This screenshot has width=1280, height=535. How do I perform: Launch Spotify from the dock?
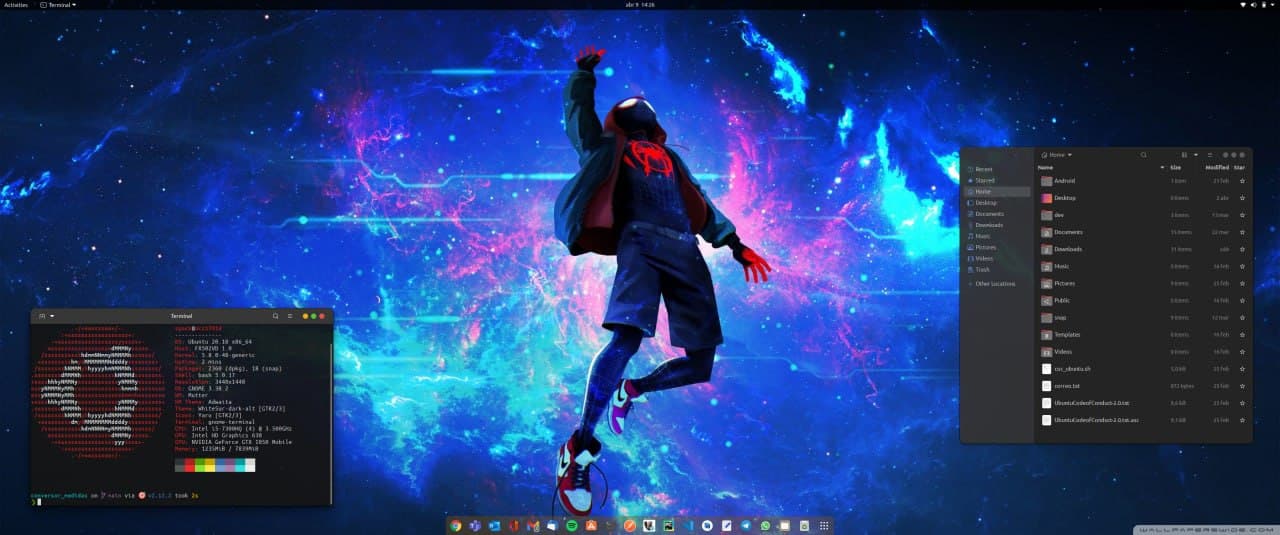(571, 526)
